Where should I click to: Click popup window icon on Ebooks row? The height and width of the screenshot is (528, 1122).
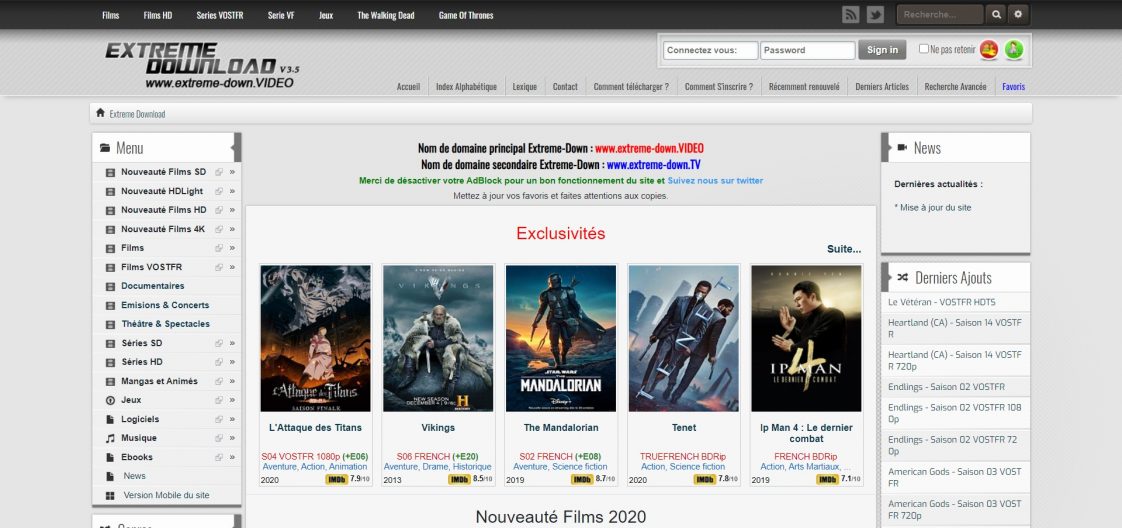[219, 457]
